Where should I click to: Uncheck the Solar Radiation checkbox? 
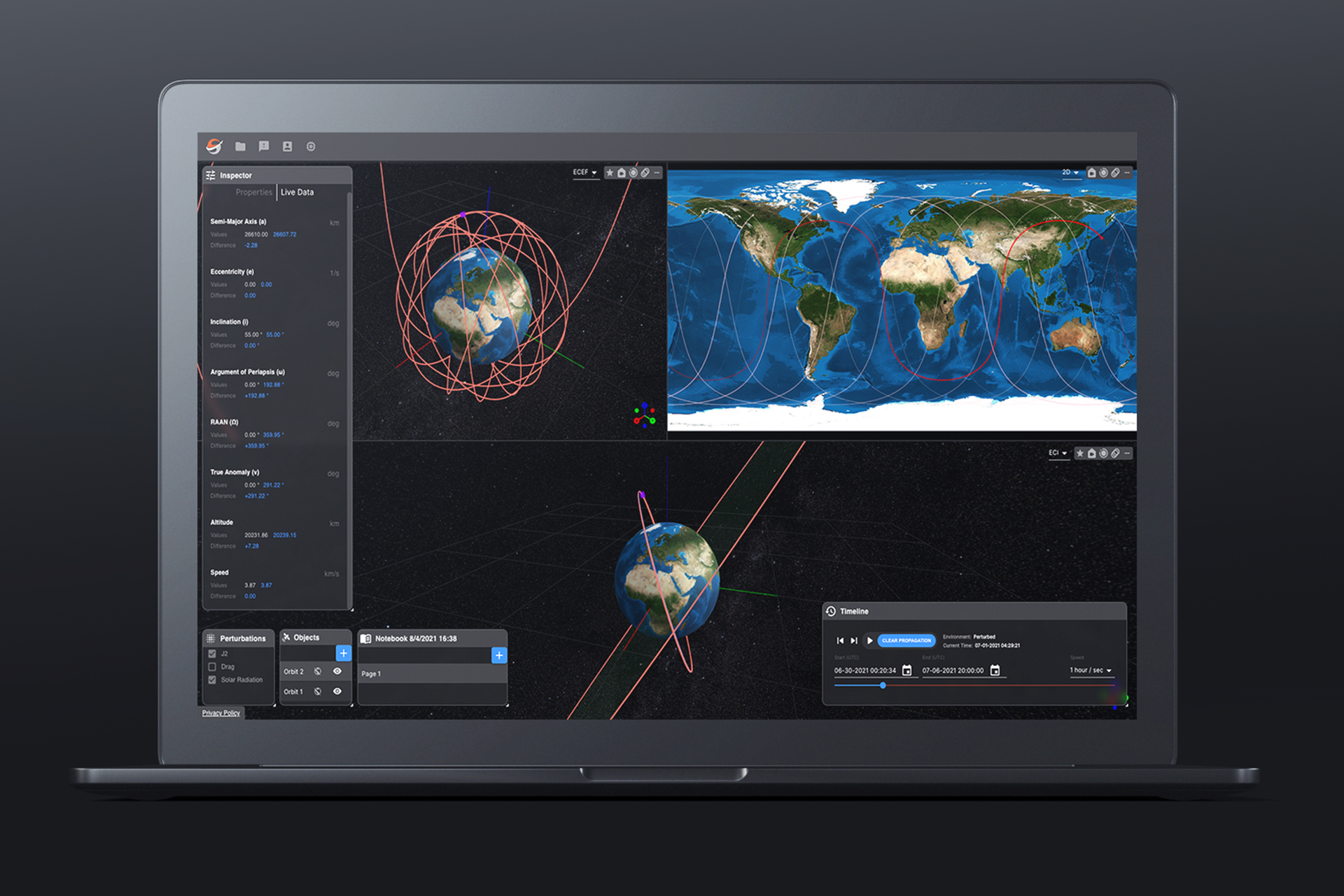[x=212, y=680]
